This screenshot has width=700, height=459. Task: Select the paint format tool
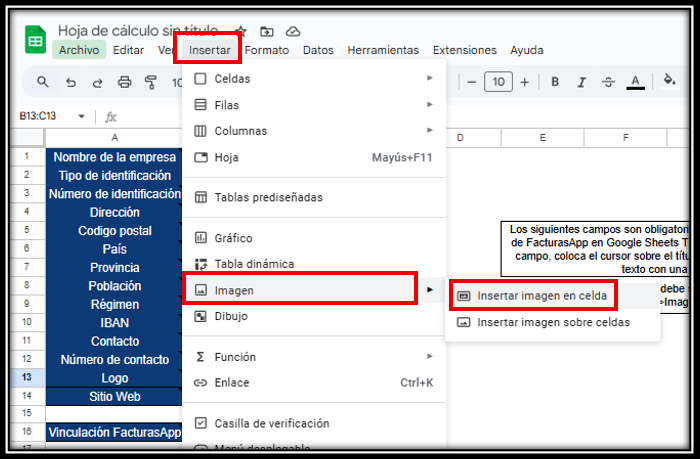[151, 82]
